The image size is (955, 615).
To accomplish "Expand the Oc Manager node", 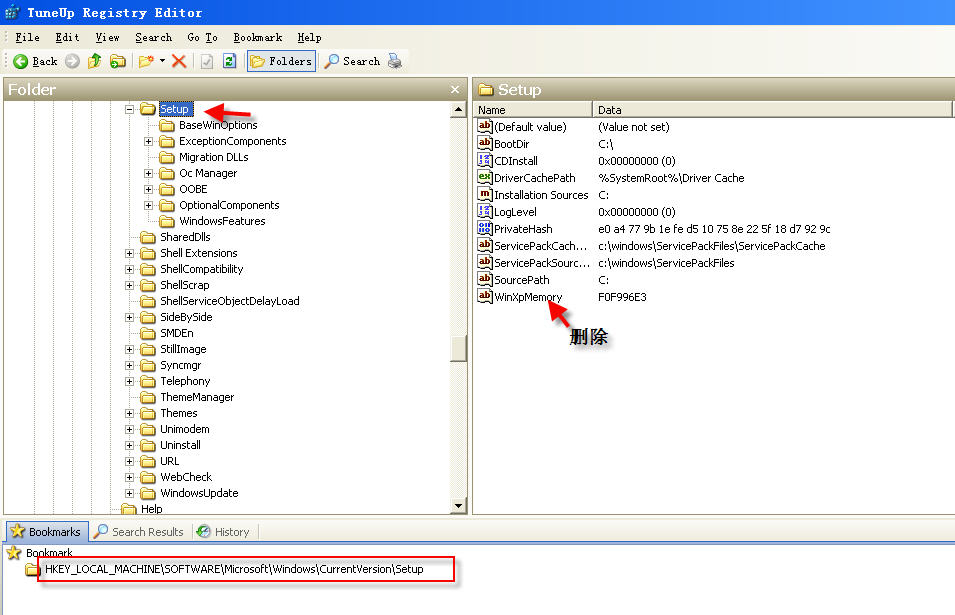I will click(x=148, y=174).
